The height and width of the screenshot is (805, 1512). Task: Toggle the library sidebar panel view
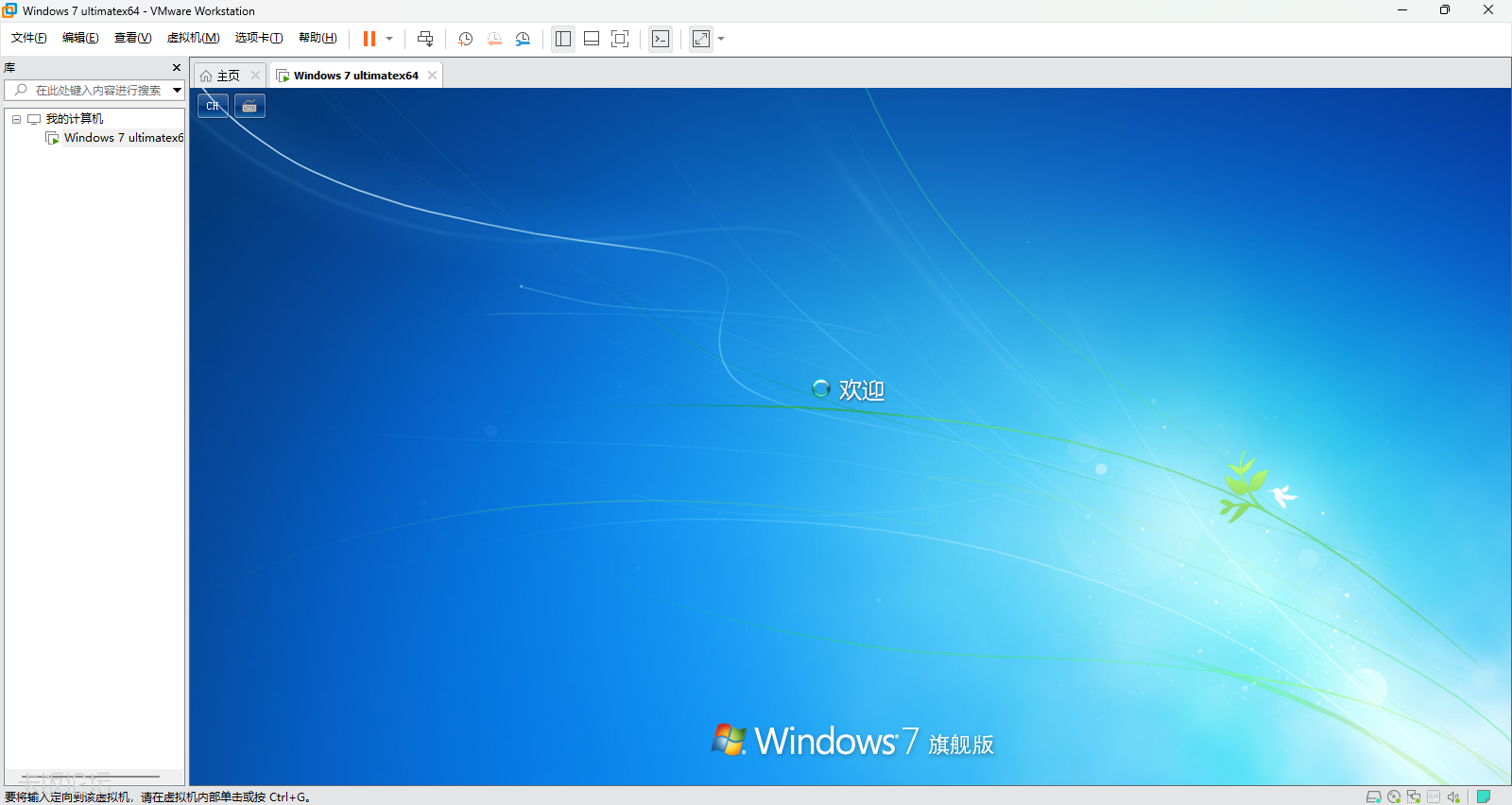tap(563, 39)
